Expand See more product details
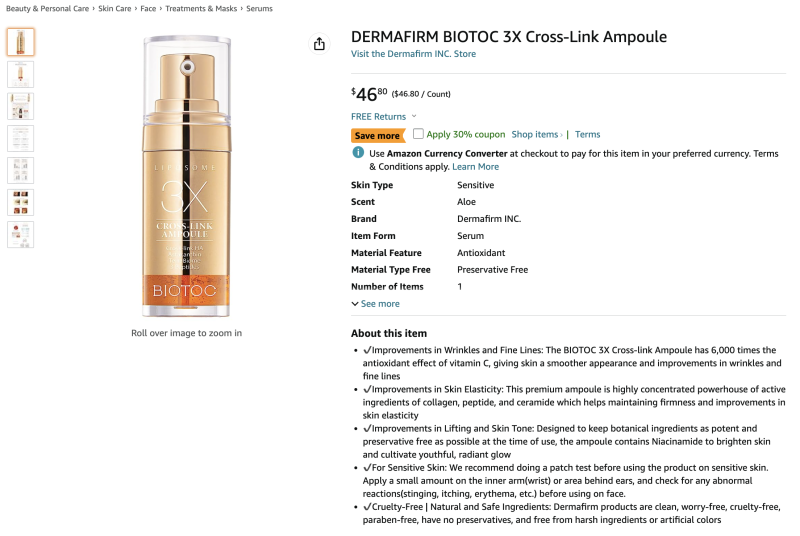 375,304
